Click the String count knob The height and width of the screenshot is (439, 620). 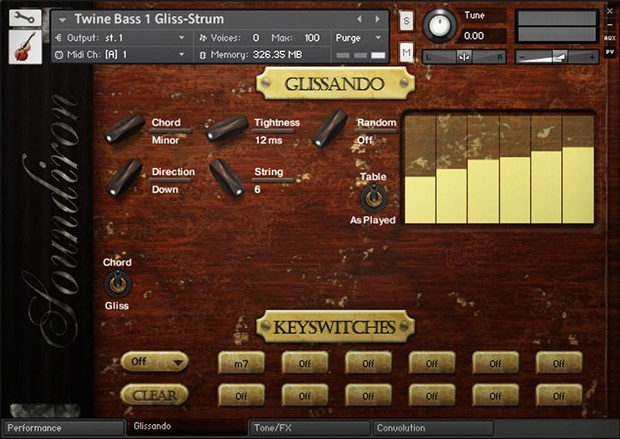[227, 178]
